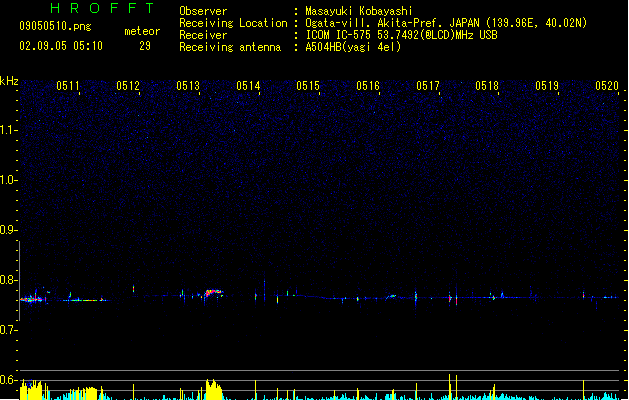This screenshot has height=400, width=629.
Task: Click the Receiving antenna label
Action: tap(230, 47)
